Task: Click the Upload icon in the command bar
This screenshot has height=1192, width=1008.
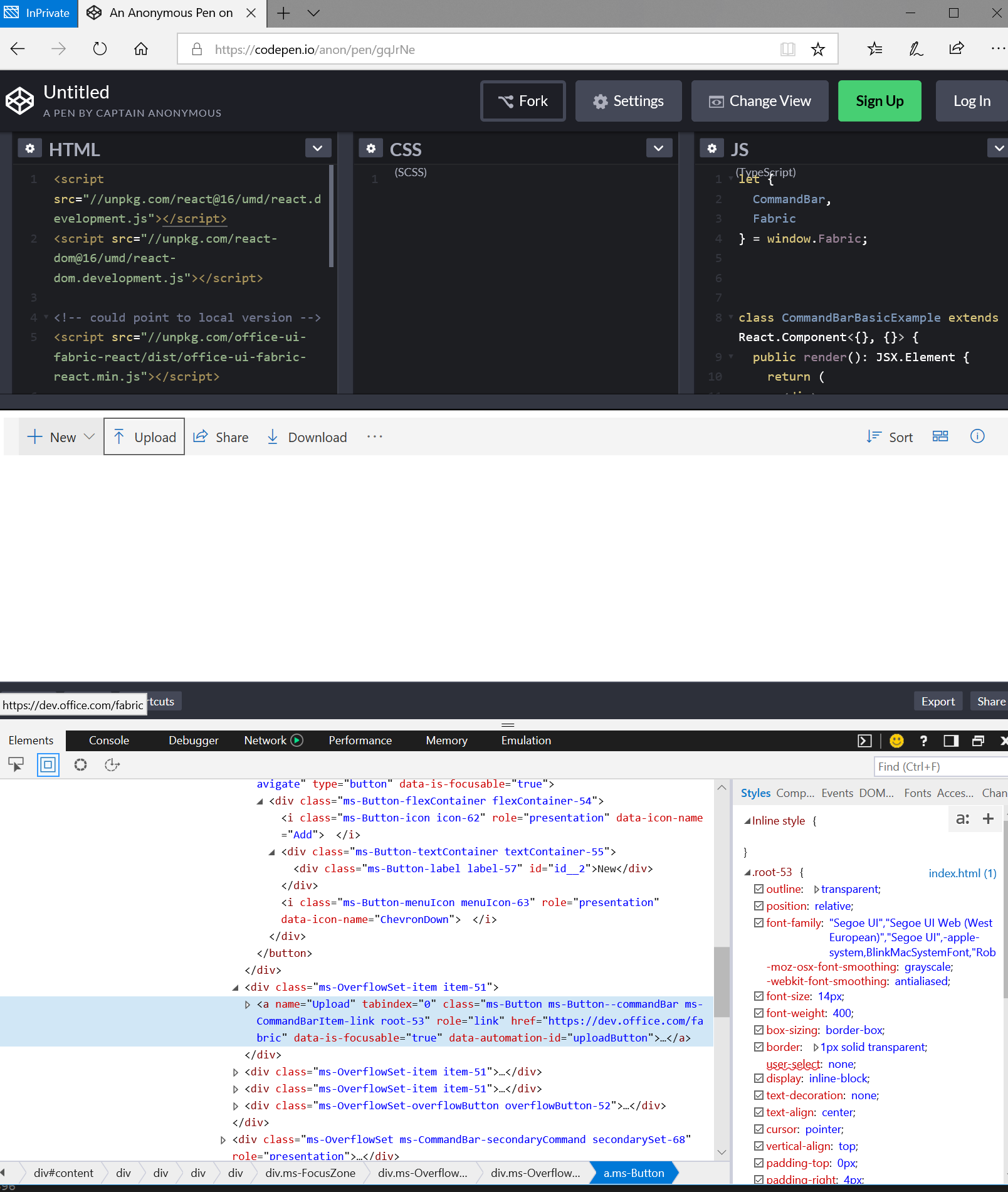Action: coord(118,436)
